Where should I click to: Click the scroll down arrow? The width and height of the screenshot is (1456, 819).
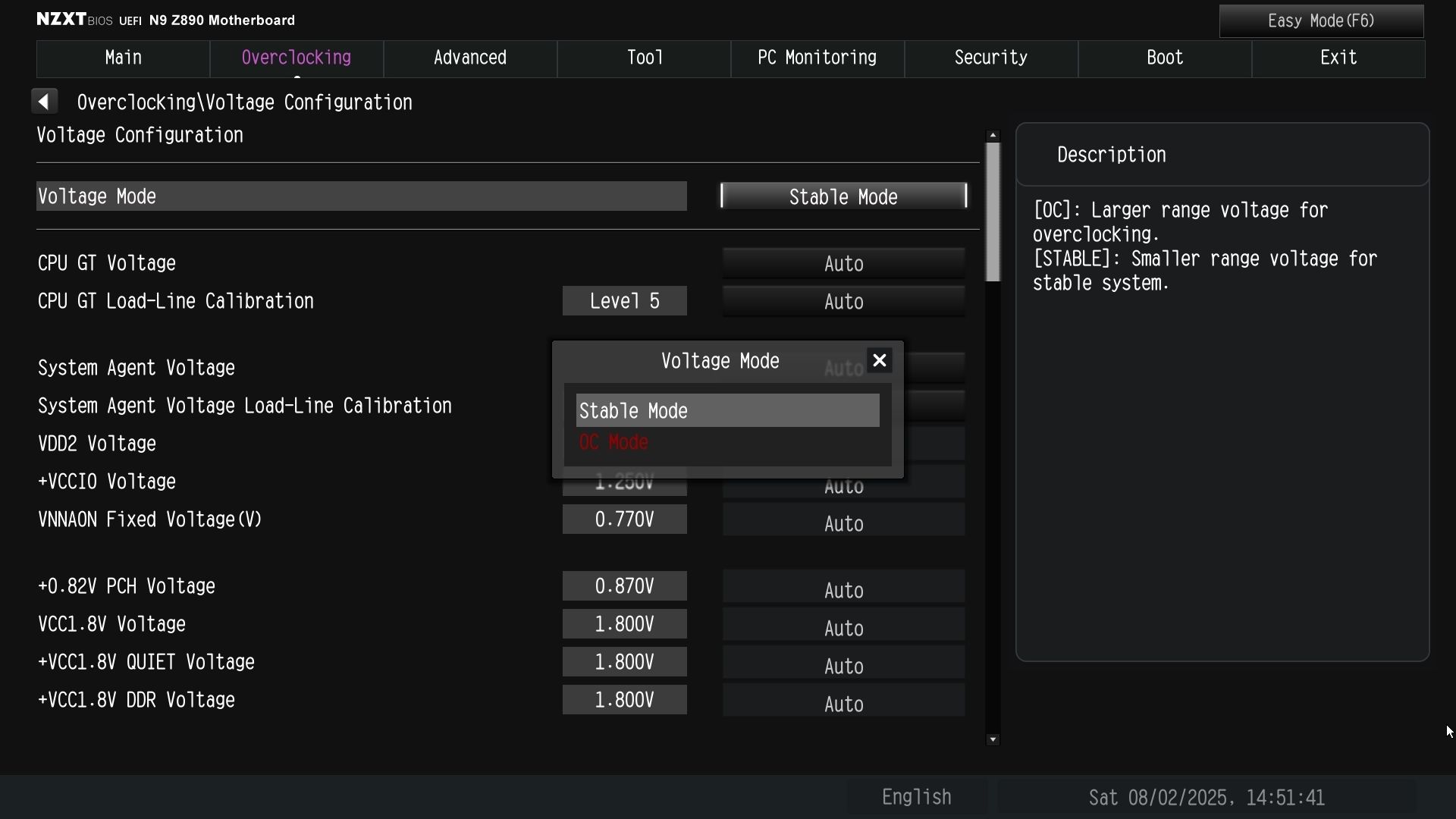(993, 739)
